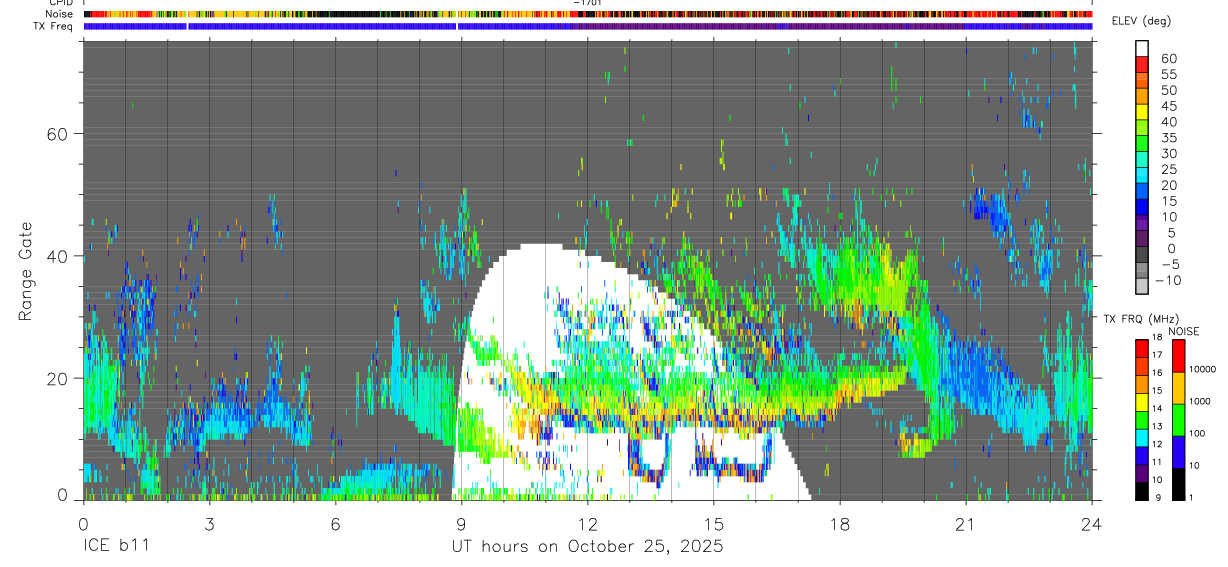Pick the blue 11–12 MHz TX FRQ swatch
Screen dimensions: 1228x567
pos(1142,455)
